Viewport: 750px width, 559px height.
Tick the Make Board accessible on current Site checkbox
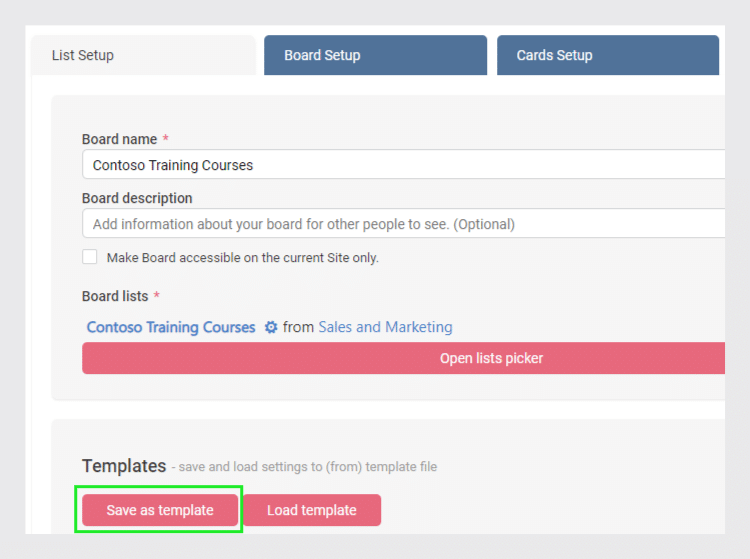pos(89,257)
